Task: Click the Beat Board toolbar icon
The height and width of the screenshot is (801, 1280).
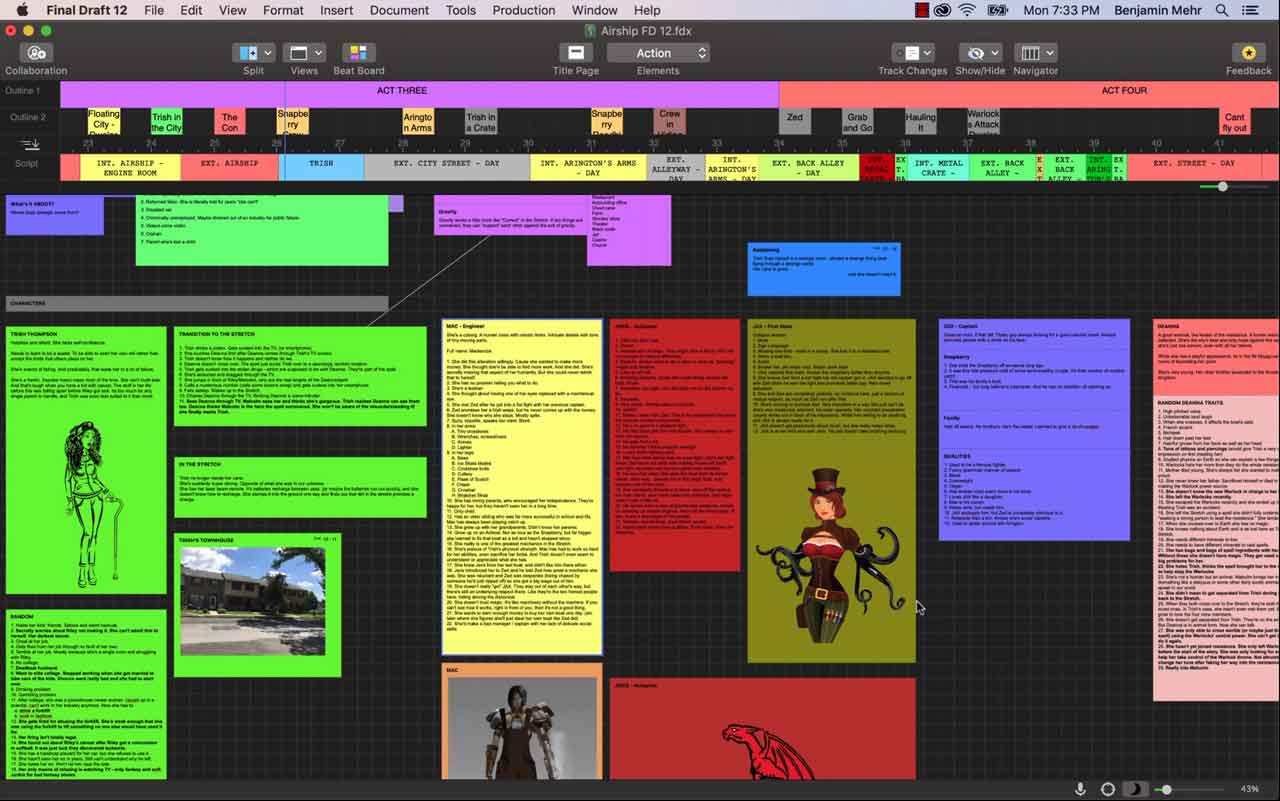Action: (x=359, y=53)
